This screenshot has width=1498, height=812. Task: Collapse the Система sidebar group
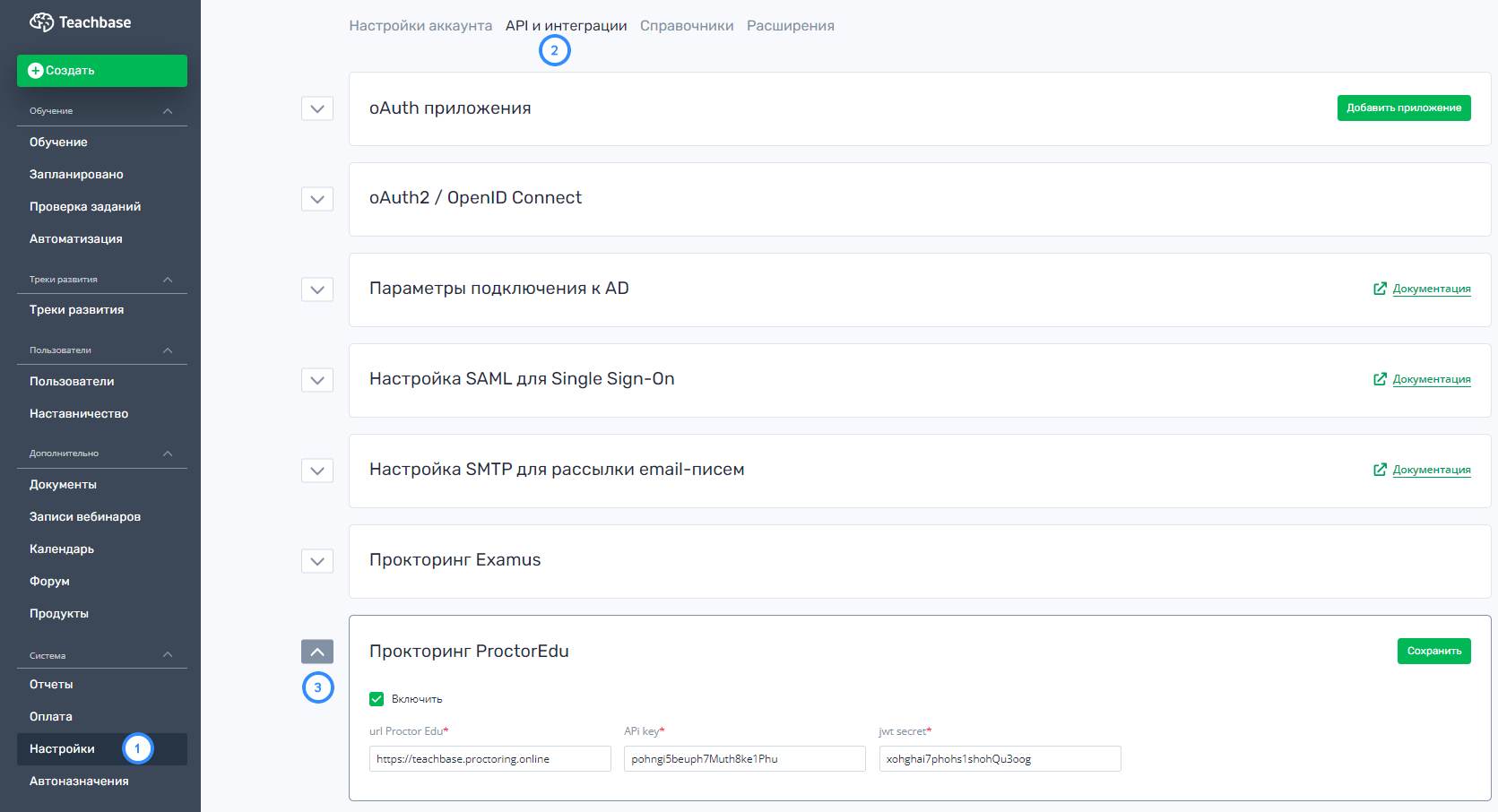click(x=168, y=654)
